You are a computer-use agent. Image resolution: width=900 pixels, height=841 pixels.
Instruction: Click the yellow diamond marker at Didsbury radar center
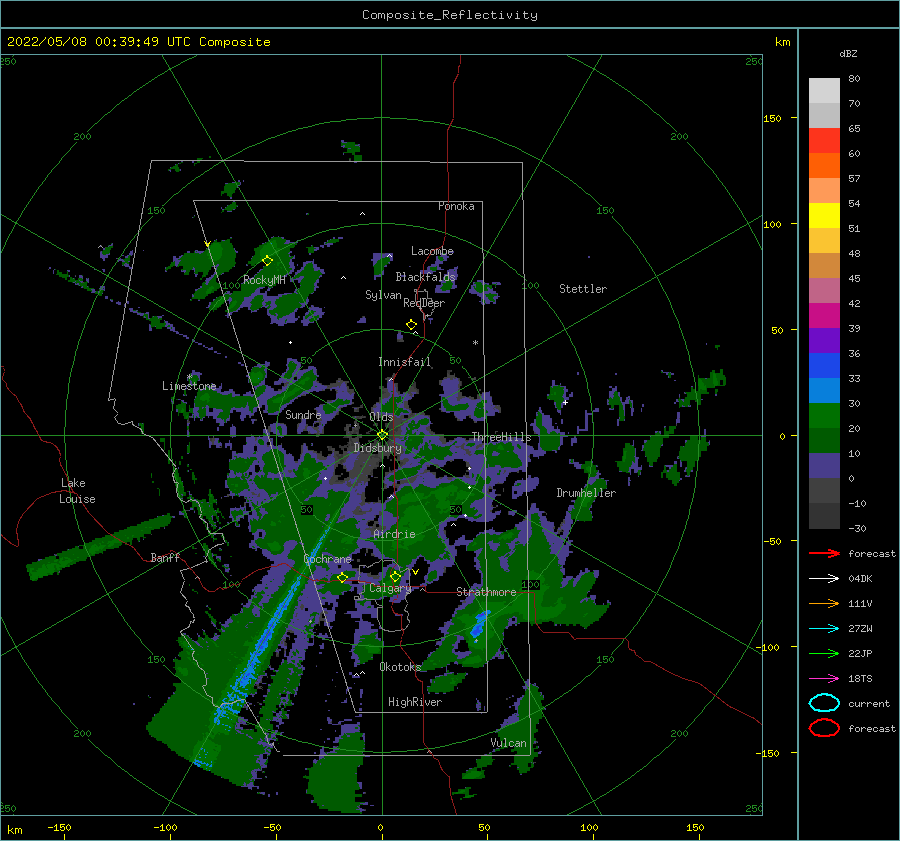pos(382,435)
